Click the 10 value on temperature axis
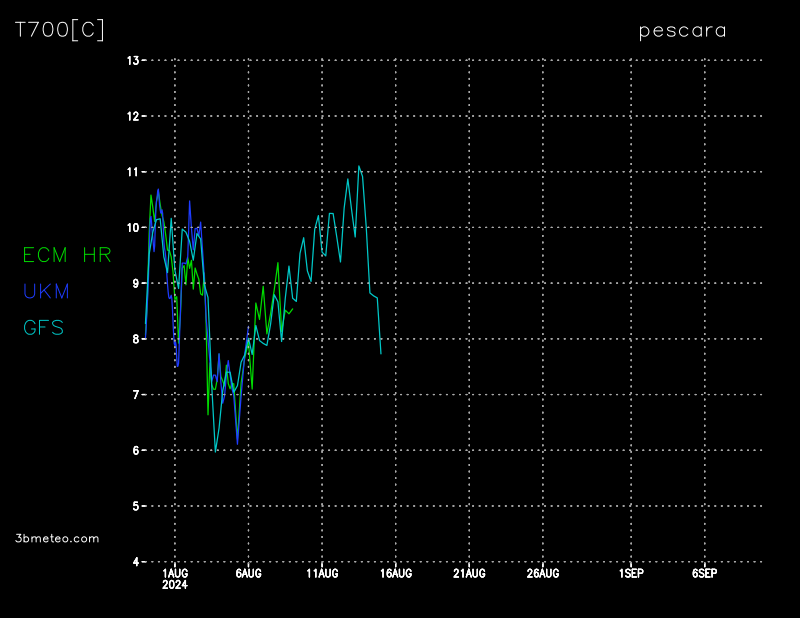 click(132, 228)
